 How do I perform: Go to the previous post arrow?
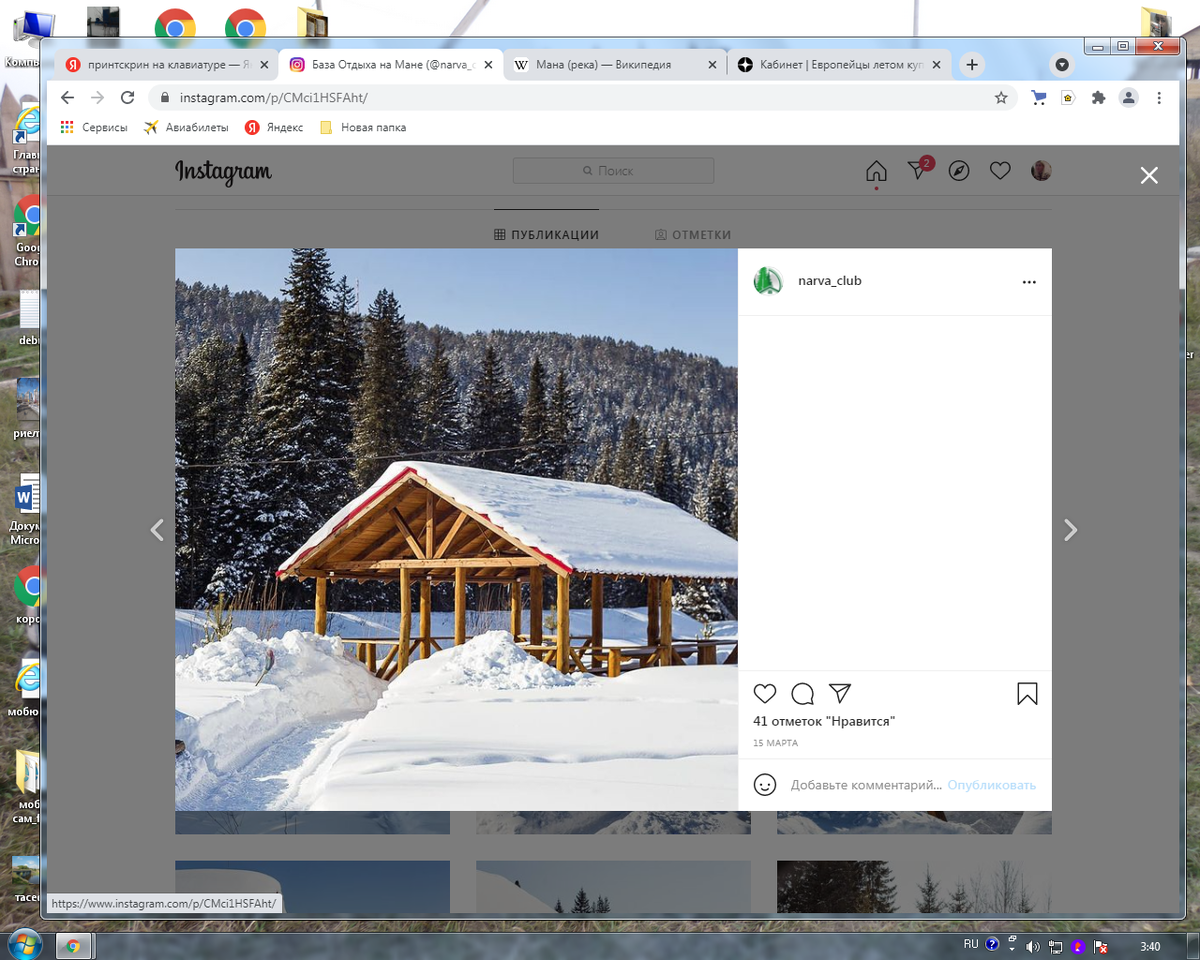(156, 530)
